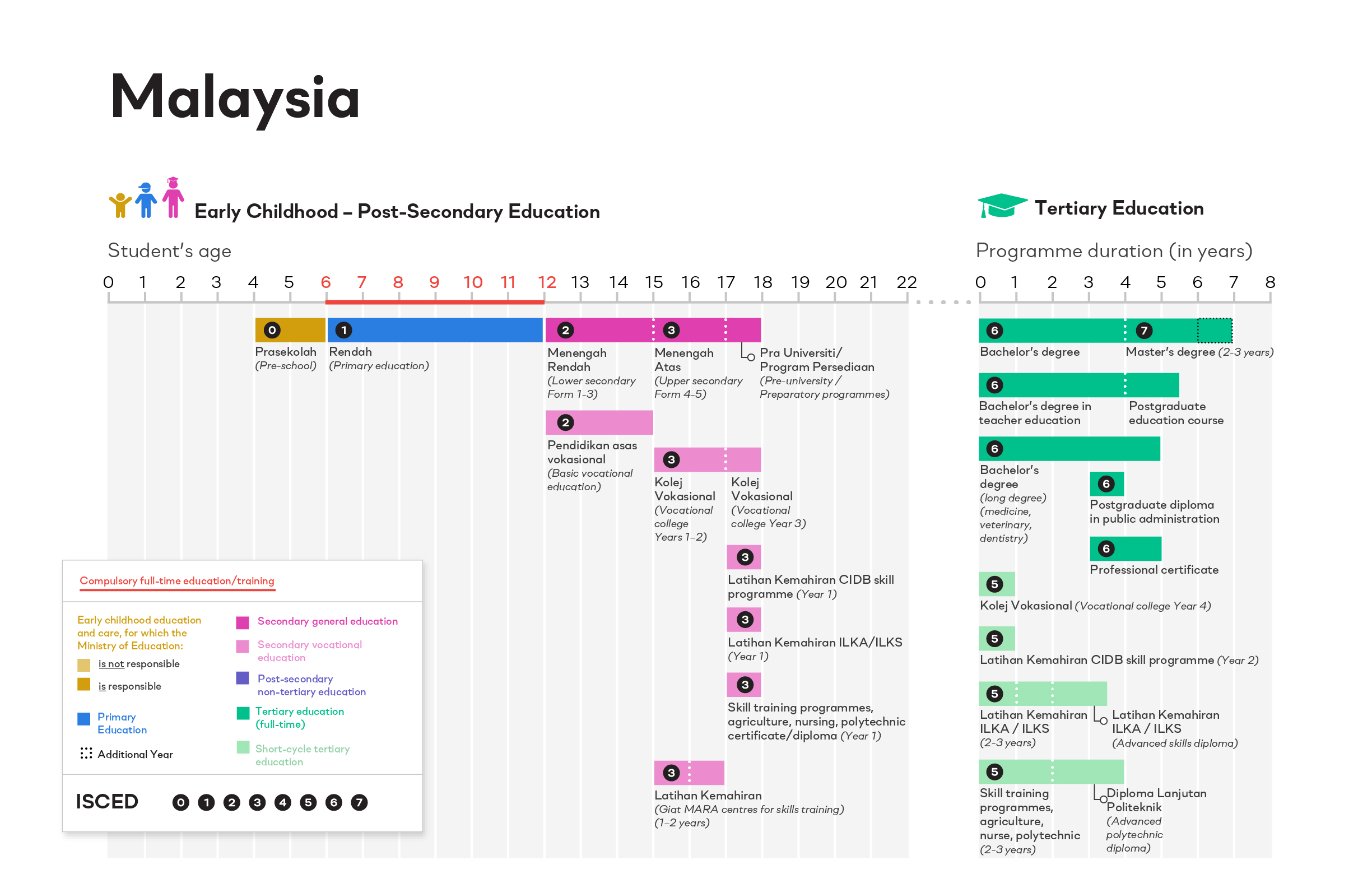
Task: Click the 6 badge above Professional certificate
Action: 1106,548
